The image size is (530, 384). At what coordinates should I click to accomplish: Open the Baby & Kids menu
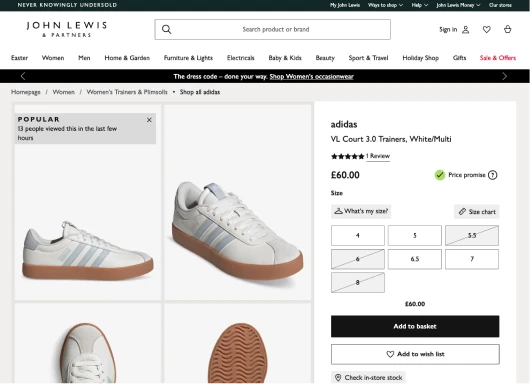tap(285, 58)
